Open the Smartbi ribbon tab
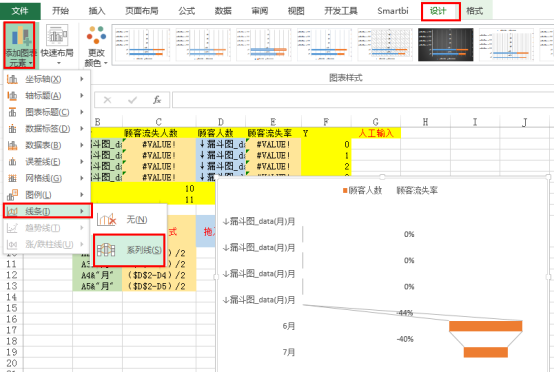The height and width of the screenshot is (372, 554). (393, 11)
